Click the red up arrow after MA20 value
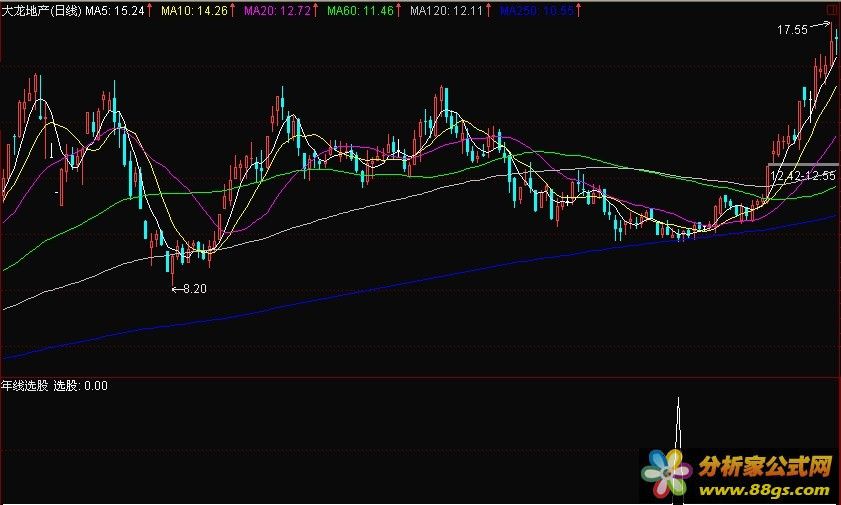Viewport: 841px width, 505px height. click(315, 10)
